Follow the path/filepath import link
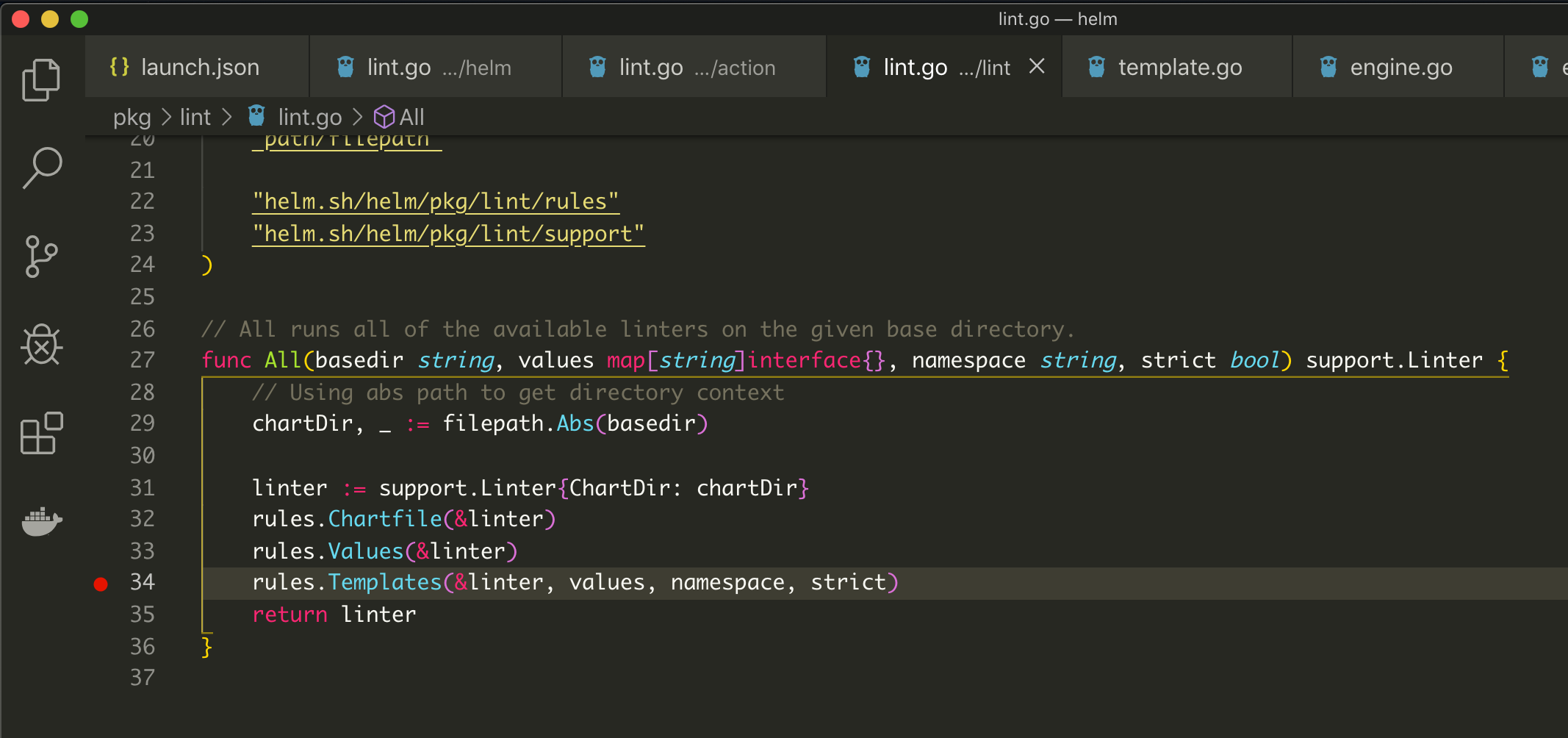Screen dimensions: 1568x738 coord(347,141)
